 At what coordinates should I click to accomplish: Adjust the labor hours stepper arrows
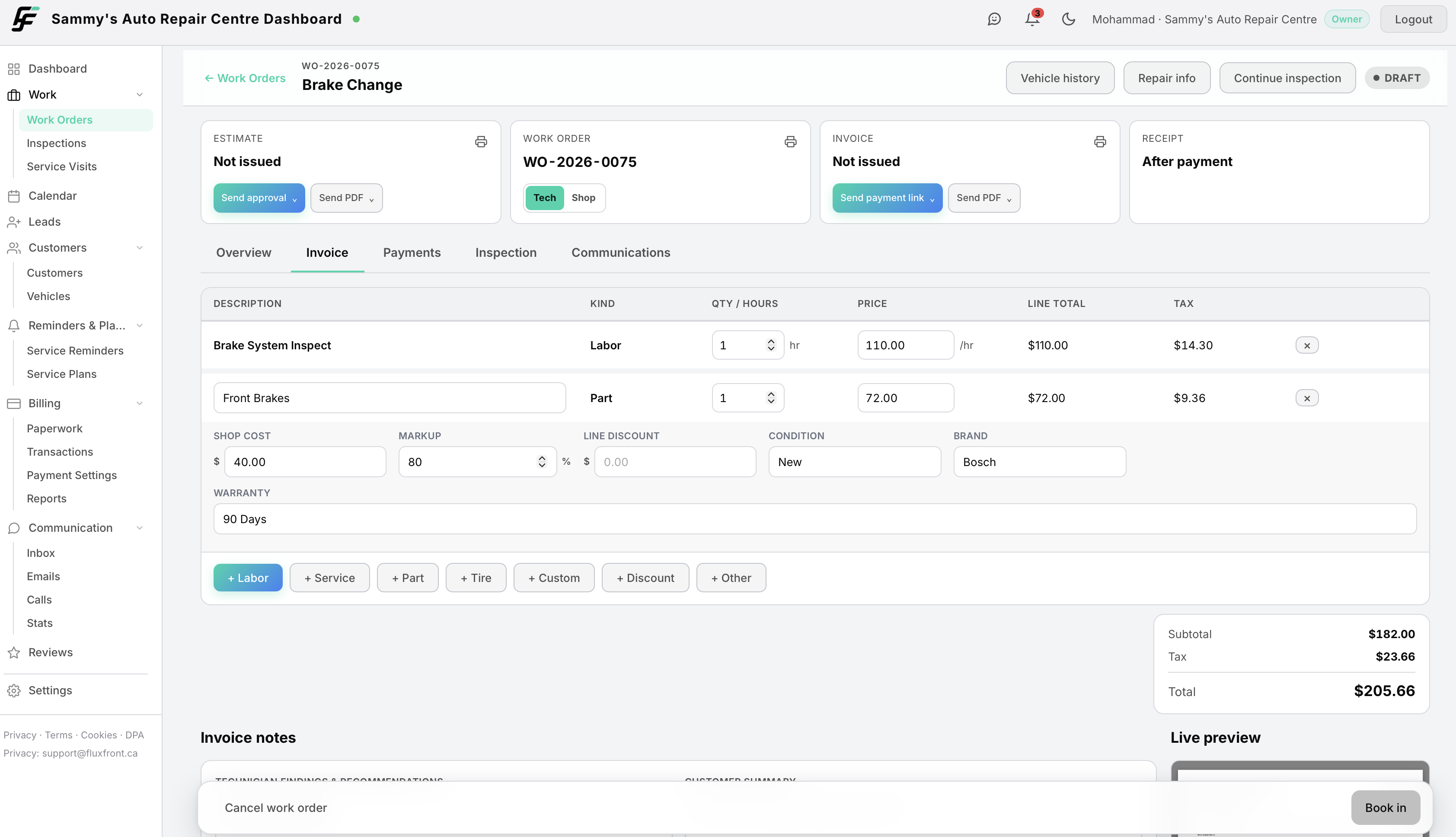point(771,345)
